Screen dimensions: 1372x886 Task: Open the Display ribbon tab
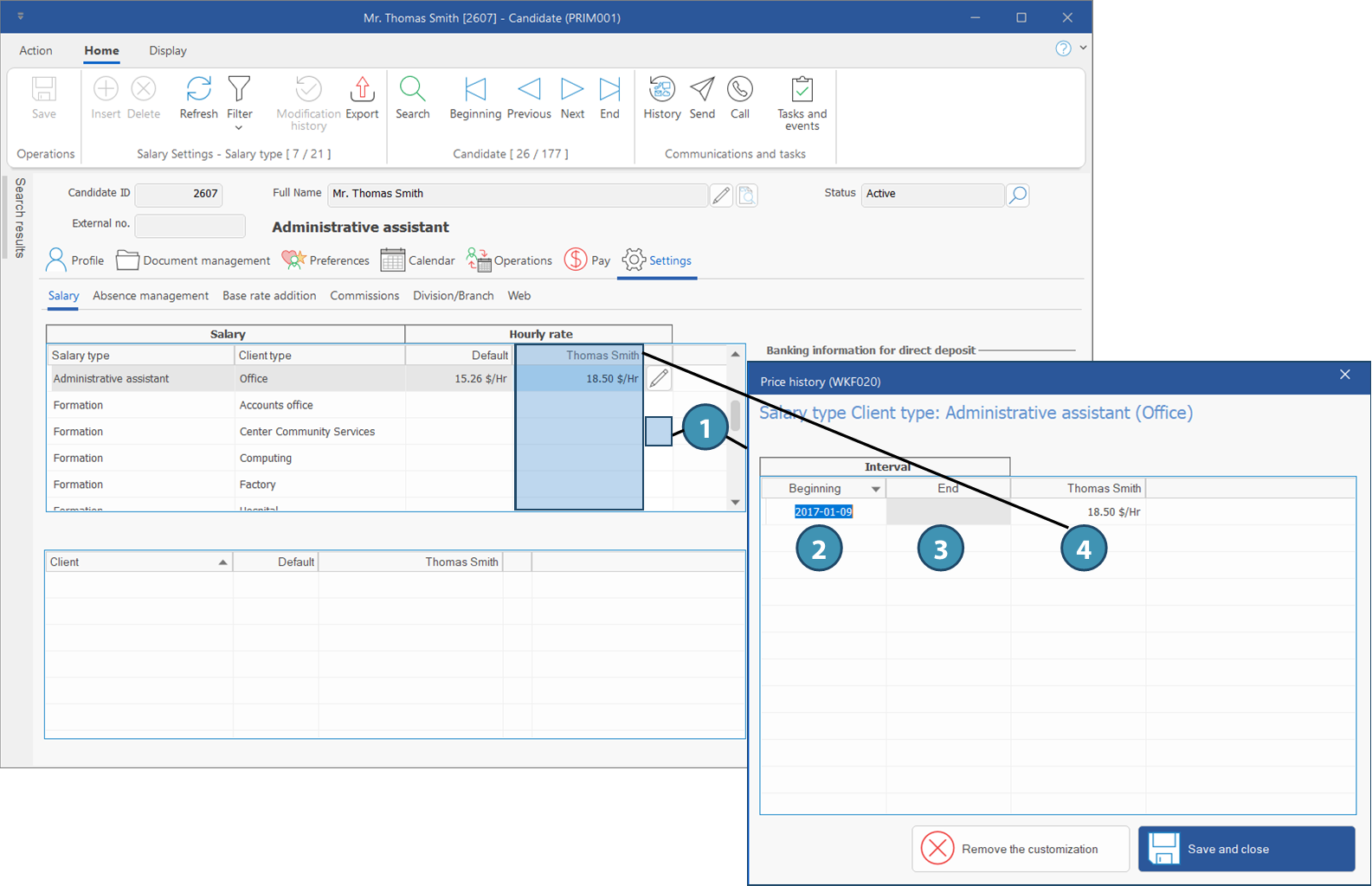[167, 51]
